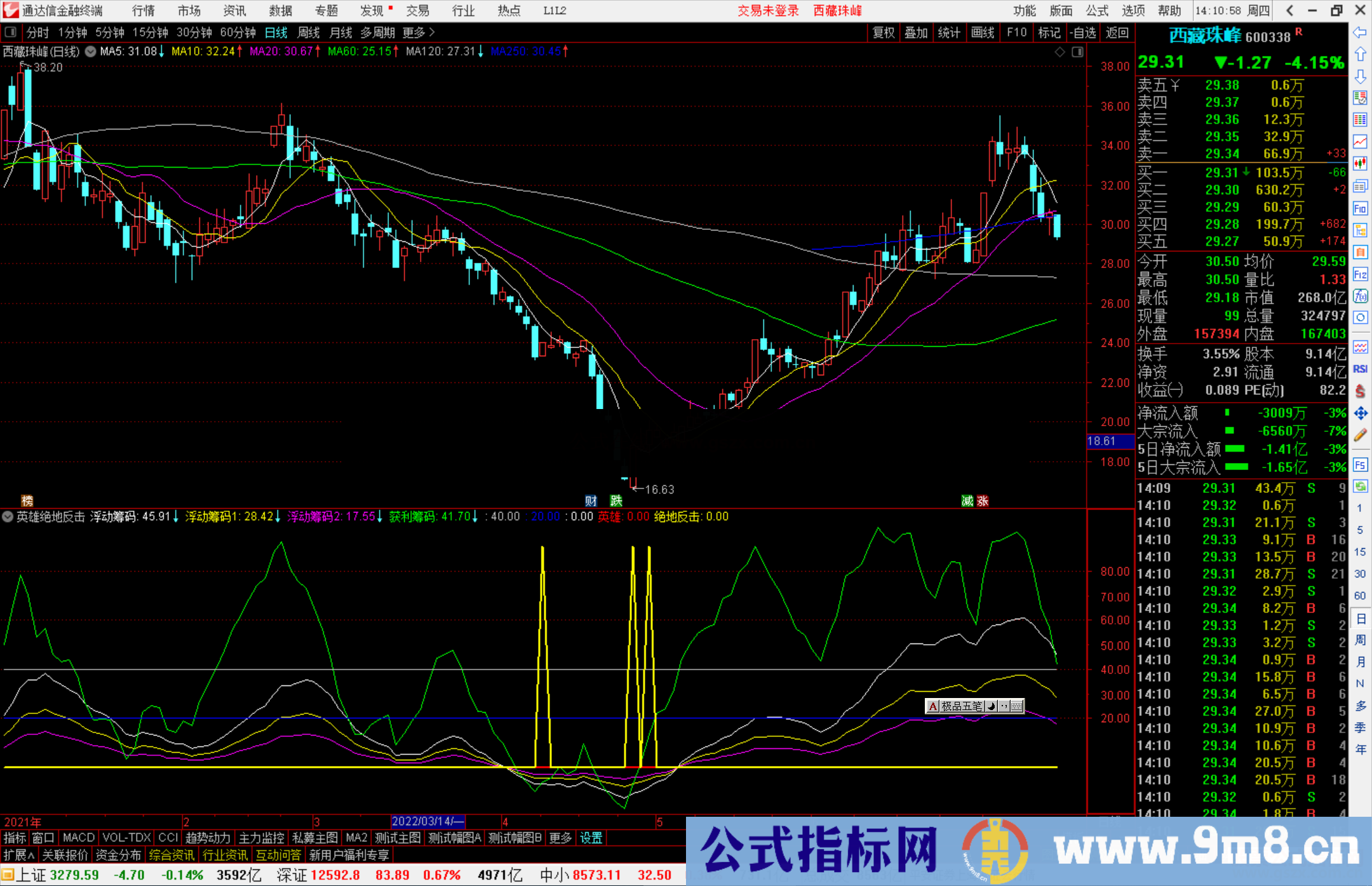Click the 画线 drawing button

click(x=983, y=32)
